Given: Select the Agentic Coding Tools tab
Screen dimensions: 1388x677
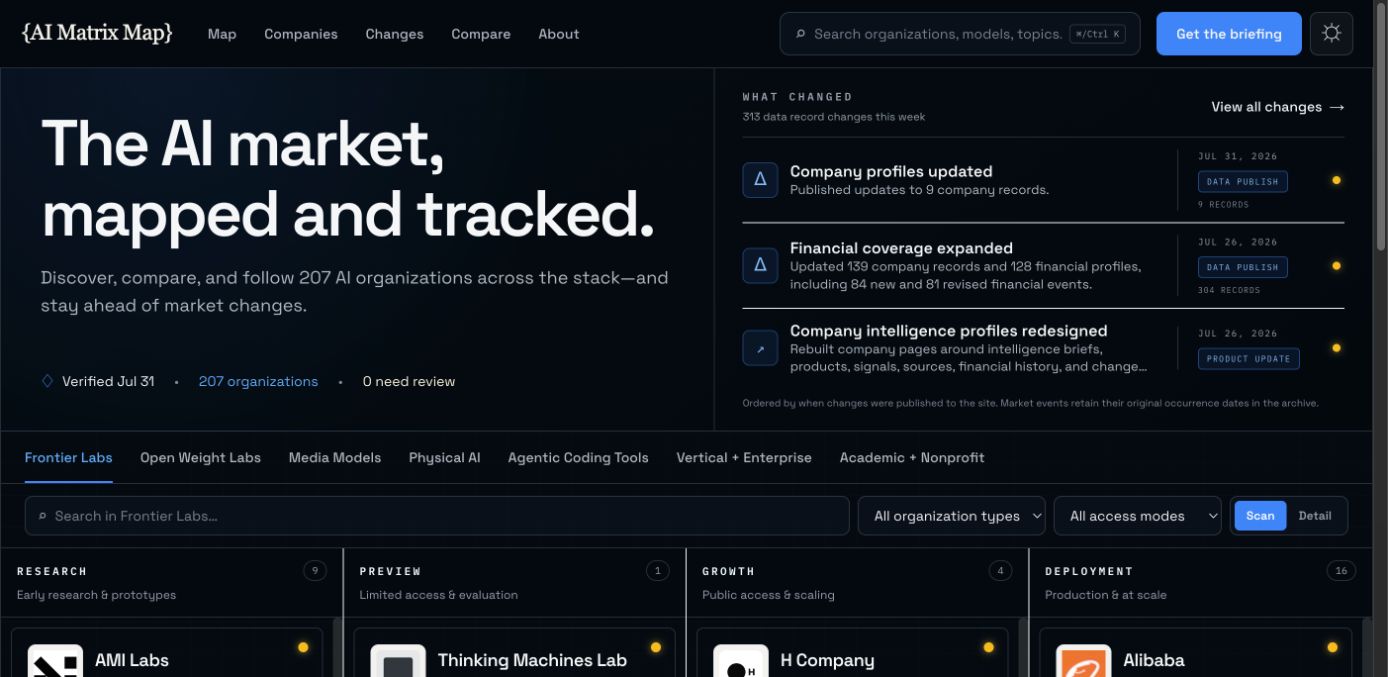Looking at the screenshot, I should tap(578, 458).
